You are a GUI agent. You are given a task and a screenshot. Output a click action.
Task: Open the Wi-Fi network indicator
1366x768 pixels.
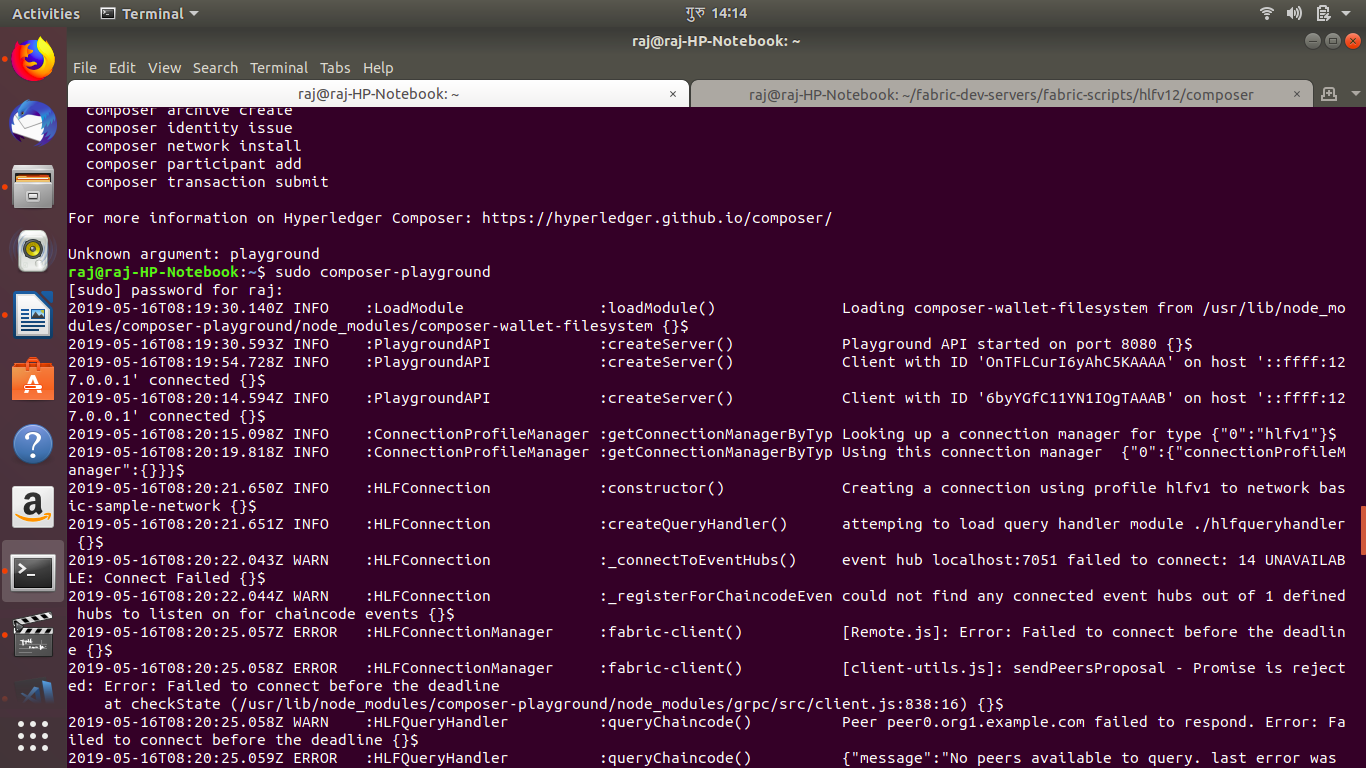[x=1267, y=13]
